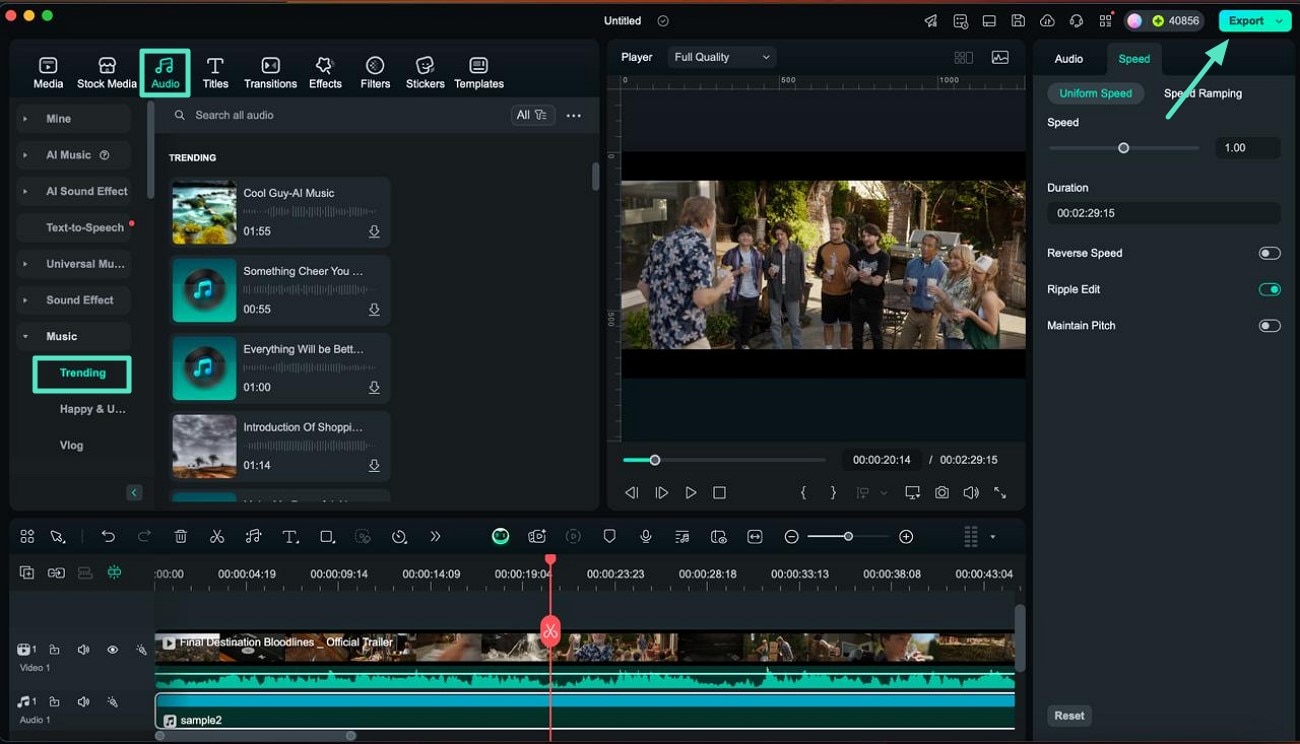The height and width of the screenshot is (744, 1300).
Task: Select Speed Ramping mode
Action: (1203, 93)
